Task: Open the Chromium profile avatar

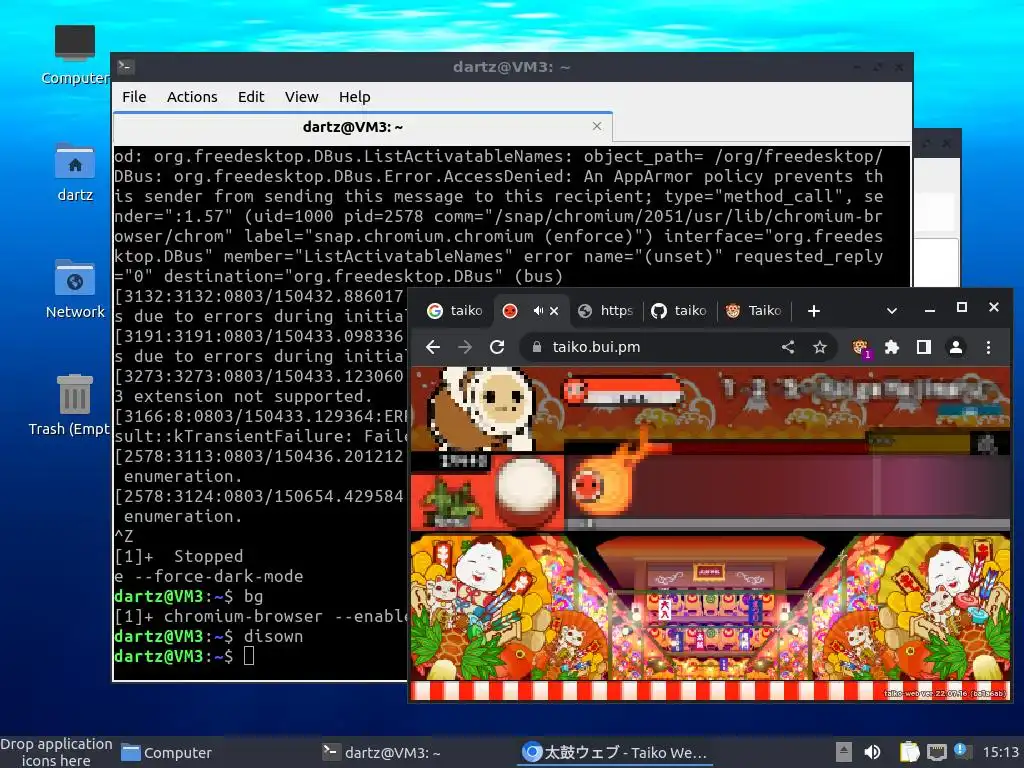Action: click(x=955, y=347)
